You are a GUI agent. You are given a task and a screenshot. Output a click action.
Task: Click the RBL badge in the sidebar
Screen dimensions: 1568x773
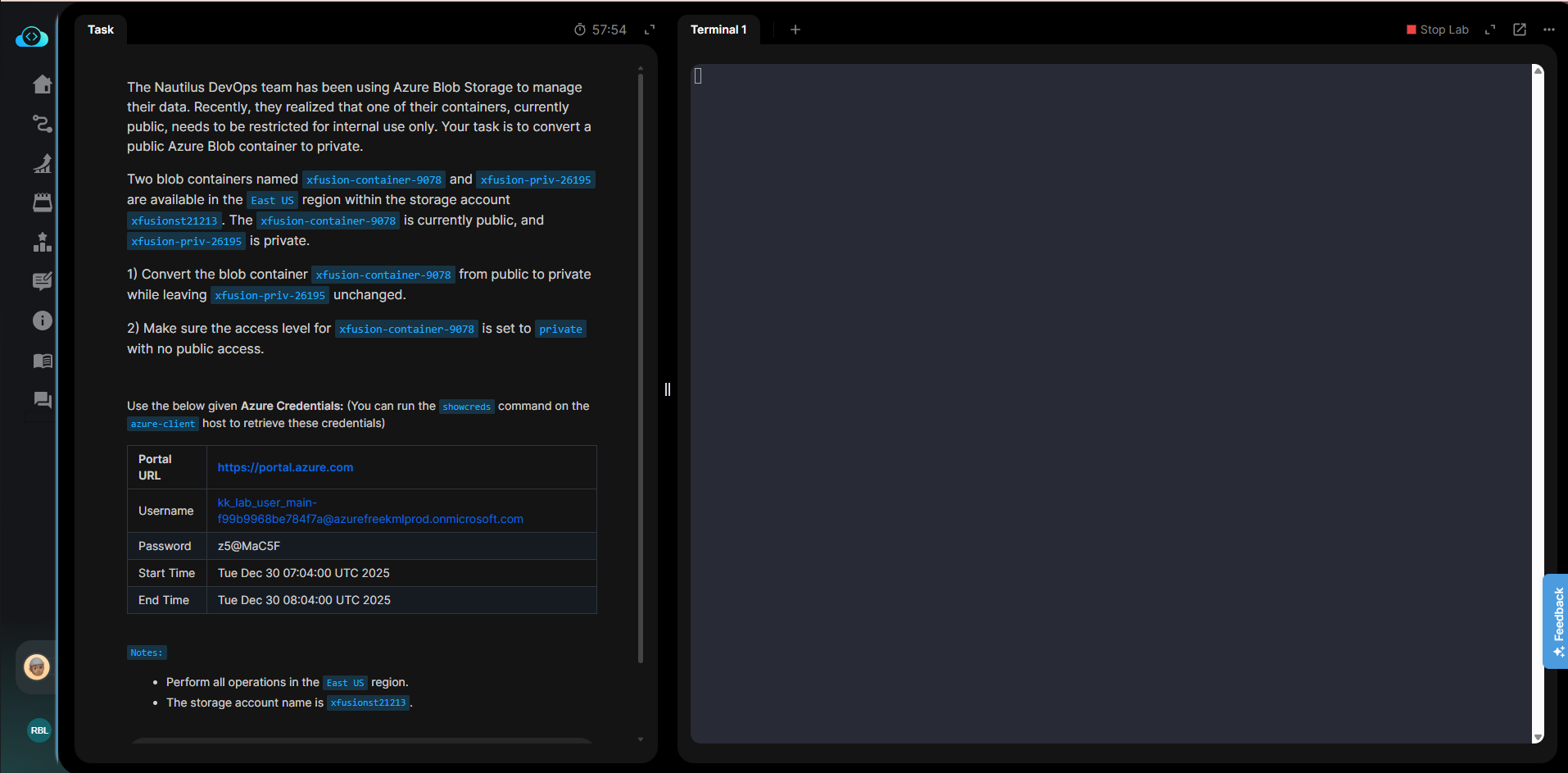point(39,730)
